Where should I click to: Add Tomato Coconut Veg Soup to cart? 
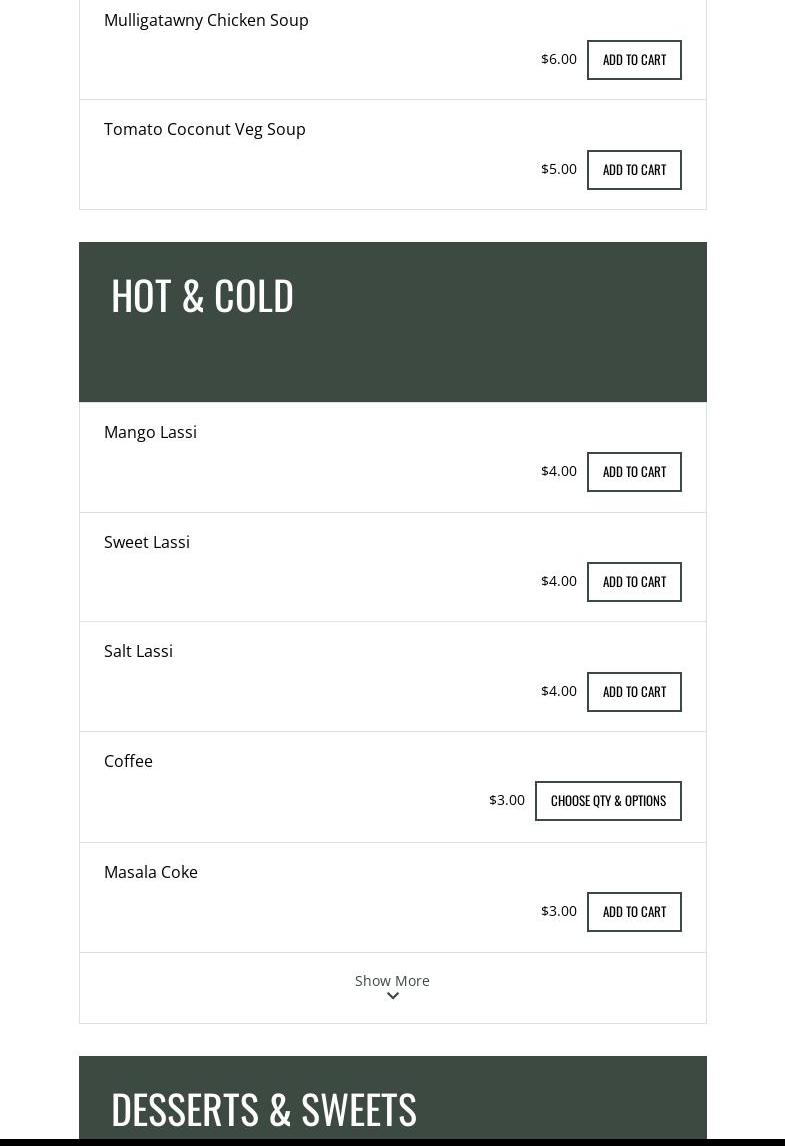tap(634, 170)
